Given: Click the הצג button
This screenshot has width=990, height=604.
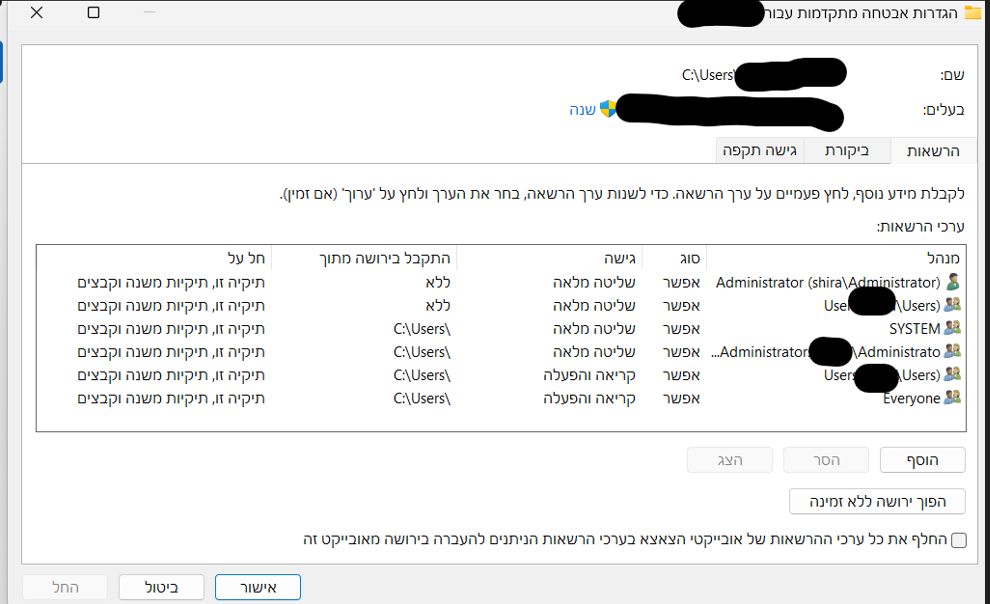Looking at the screenshot, I should 730,460.
